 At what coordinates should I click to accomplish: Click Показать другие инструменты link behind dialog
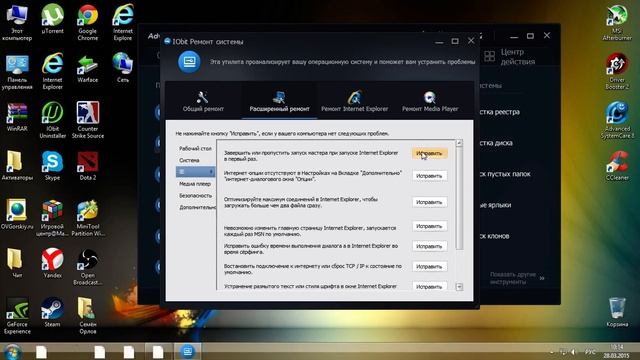click(517, 278)
